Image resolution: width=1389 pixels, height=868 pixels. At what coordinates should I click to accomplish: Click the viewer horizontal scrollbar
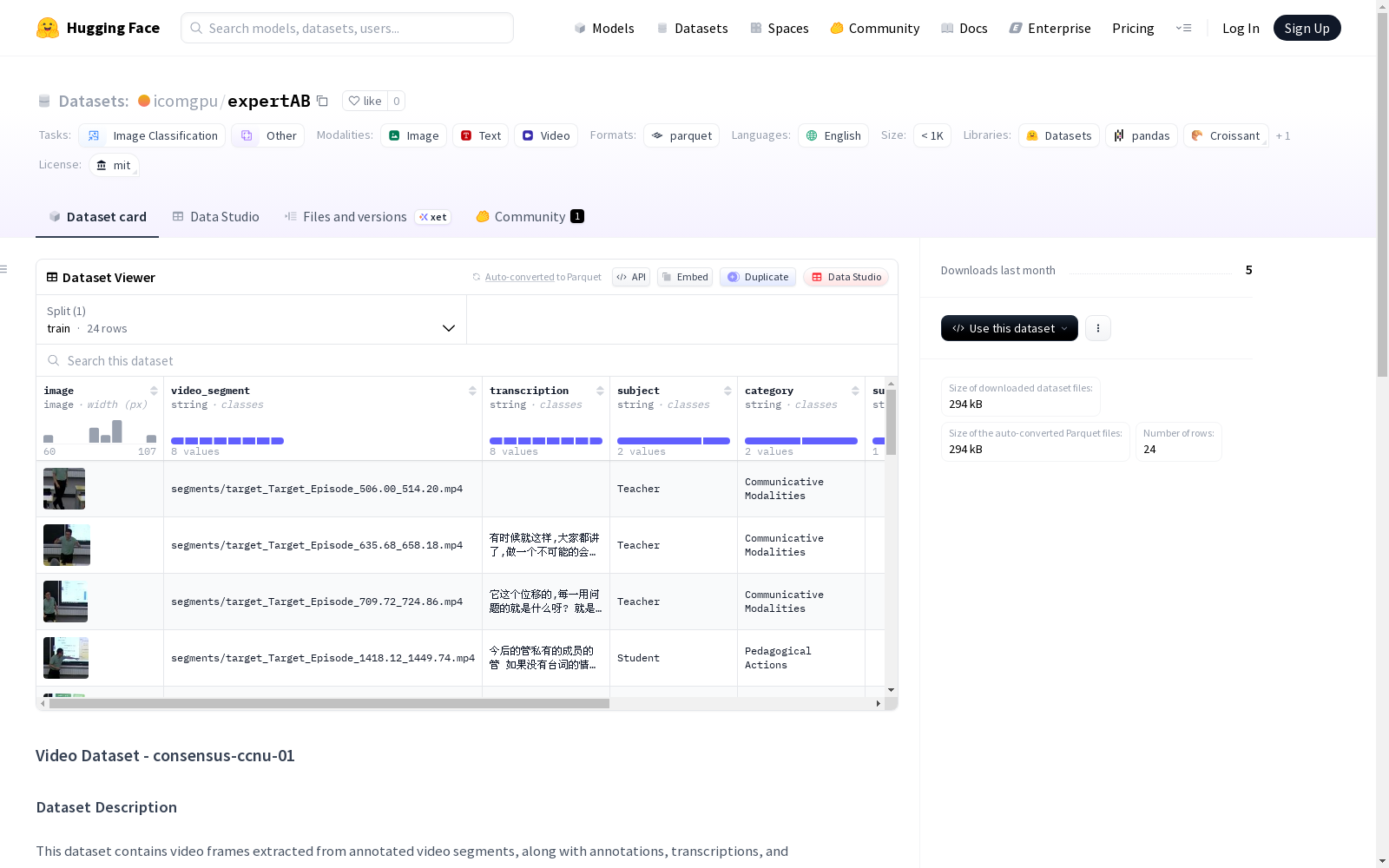point(329,703)
